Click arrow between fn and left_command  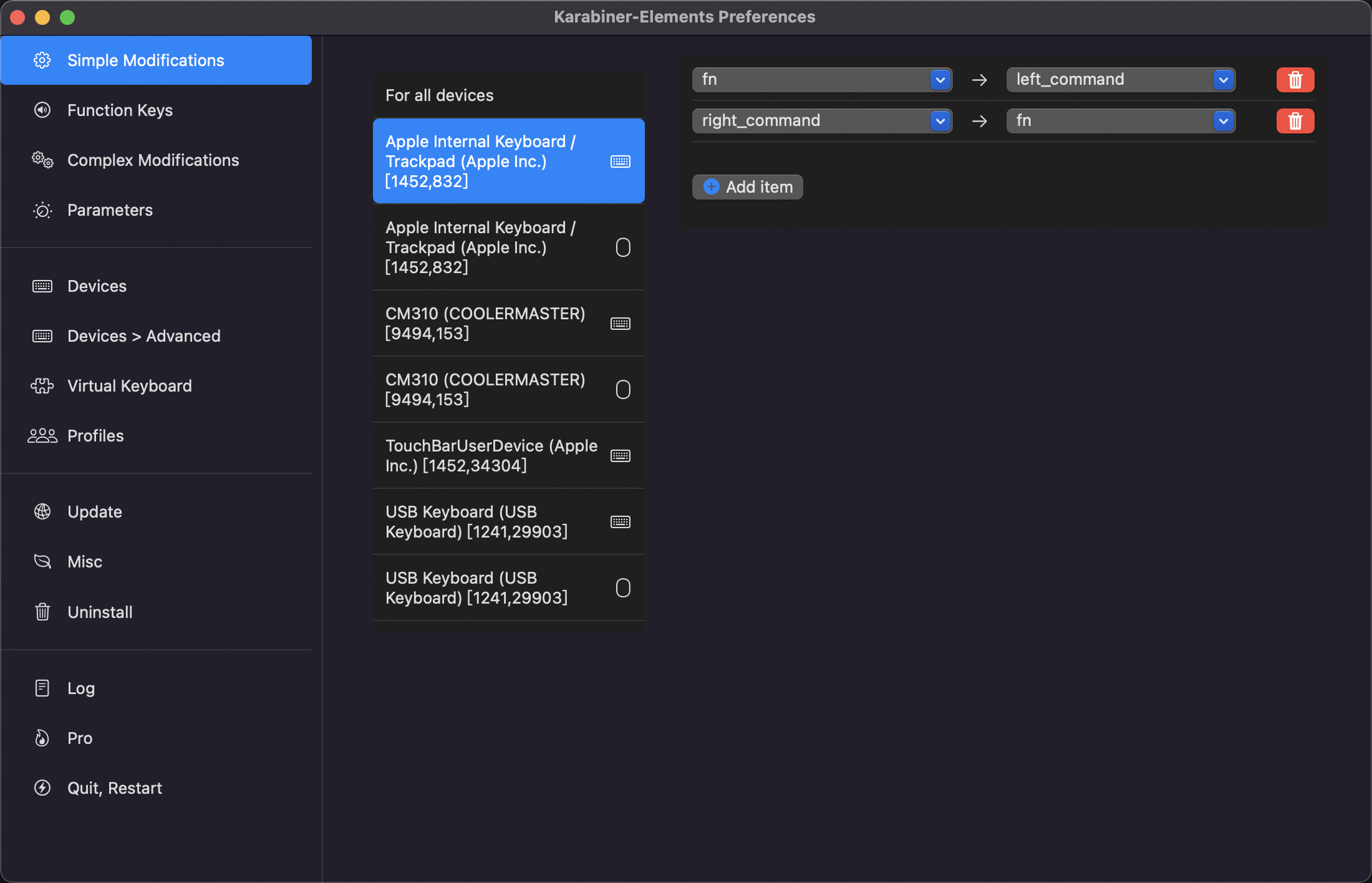tap(980, 80)
